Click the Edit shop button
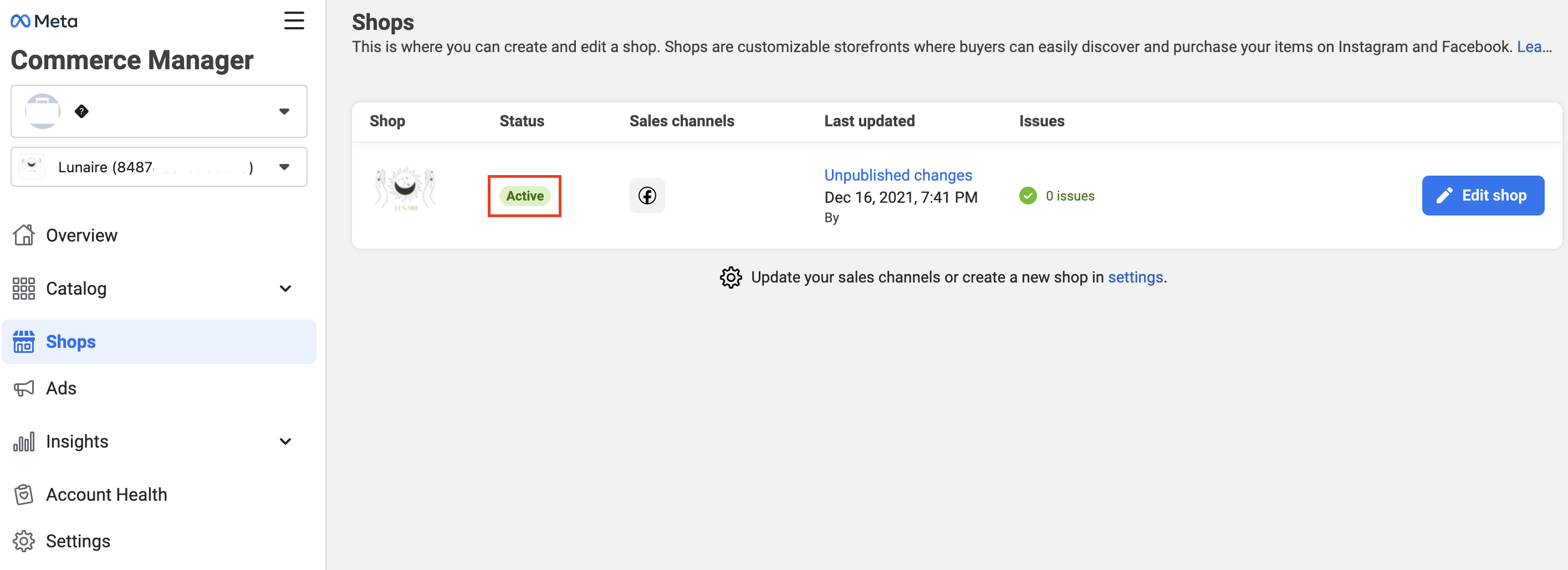Screen dimensions: 1568x570 coord(1483,196)
